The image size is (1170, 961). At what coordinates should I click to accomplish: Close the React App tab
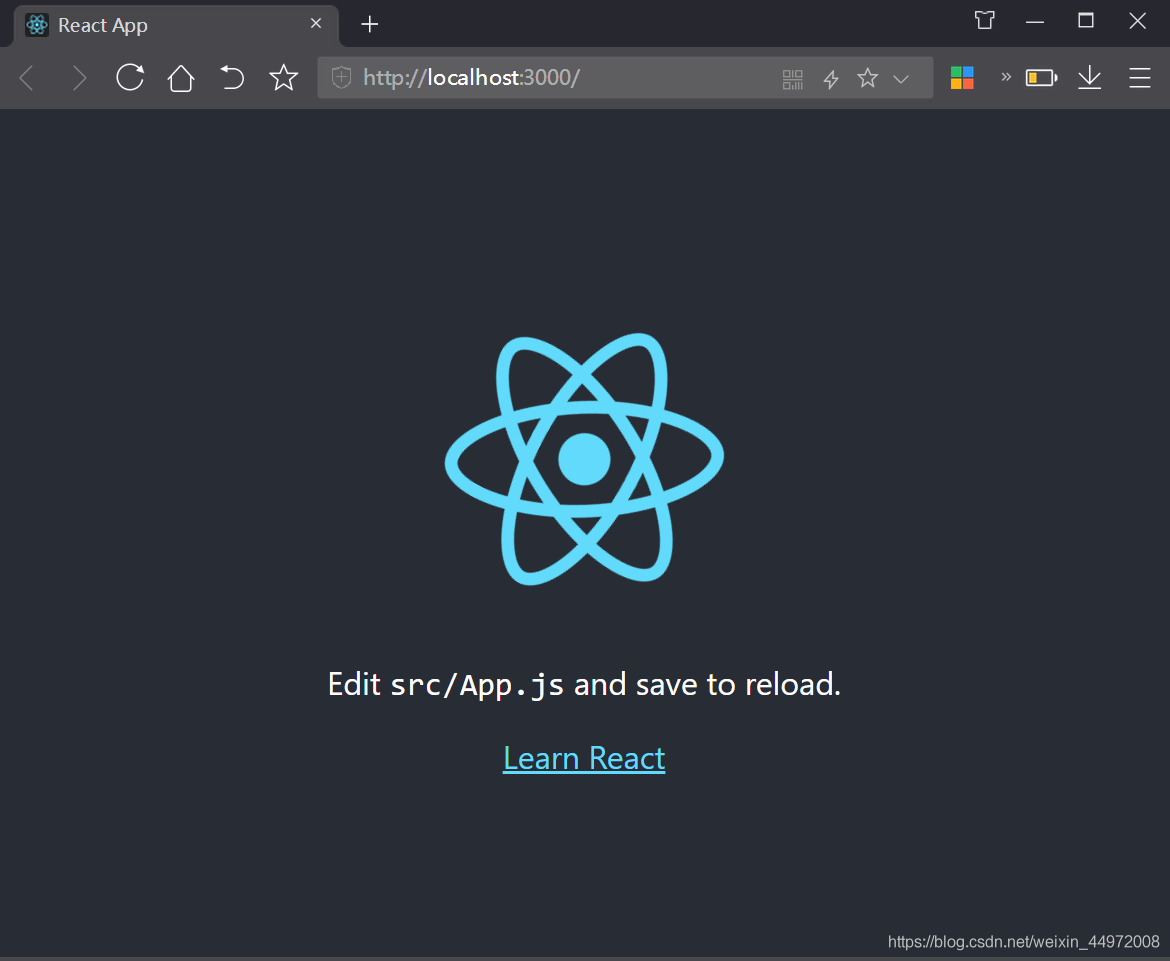click(316, 23)
